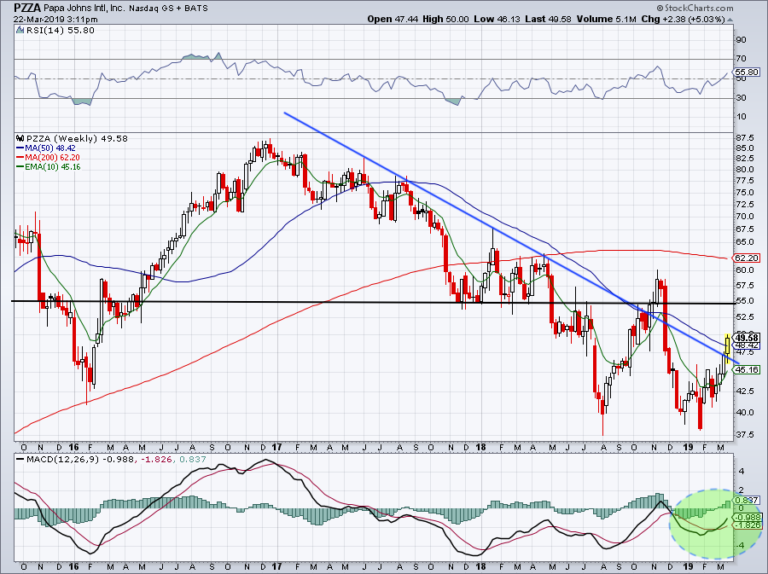
Task: Click the High 50.00 value
Action: pos(446,19)
